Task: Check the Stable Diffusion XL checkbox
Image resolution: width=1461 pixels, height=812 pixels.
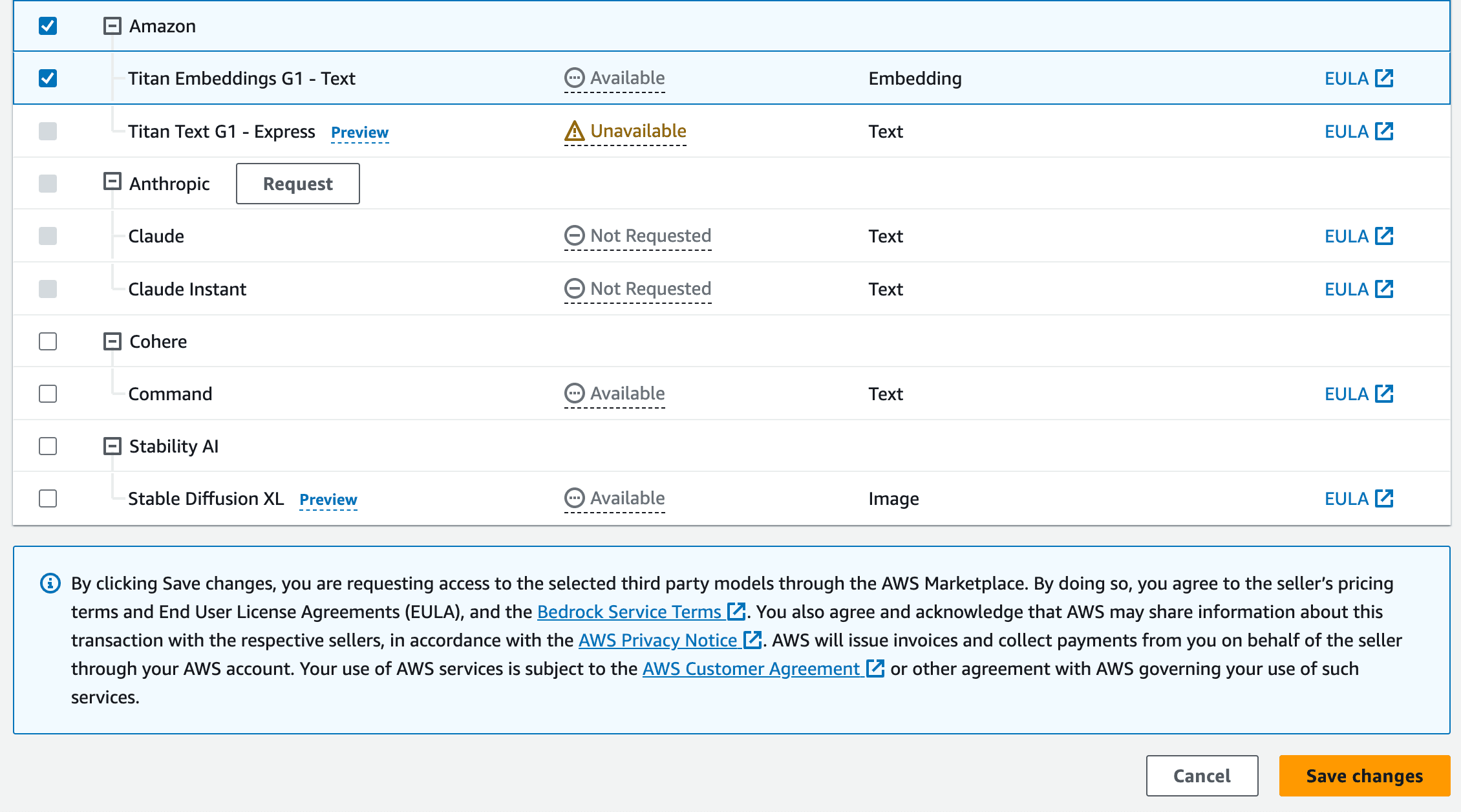Action: coord(47,498)
